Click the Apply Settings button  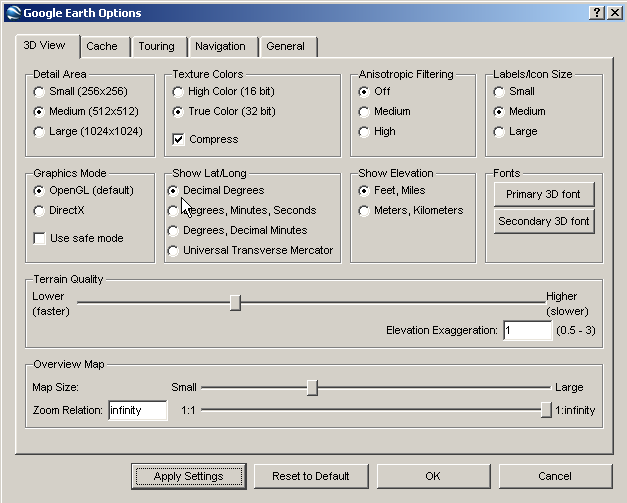coord(189,476)
